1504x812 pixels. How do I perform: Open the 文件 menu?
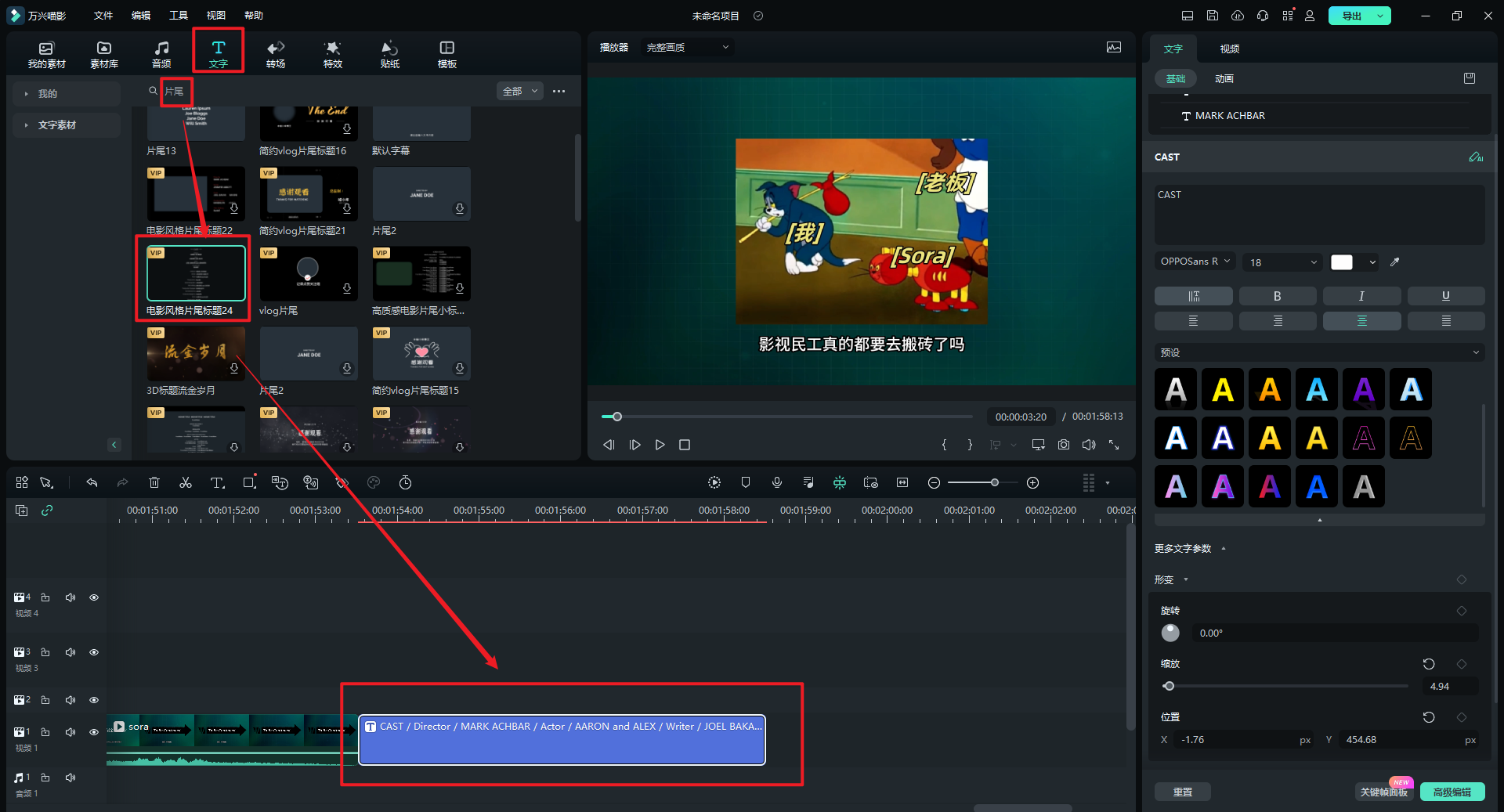[103, 16]
